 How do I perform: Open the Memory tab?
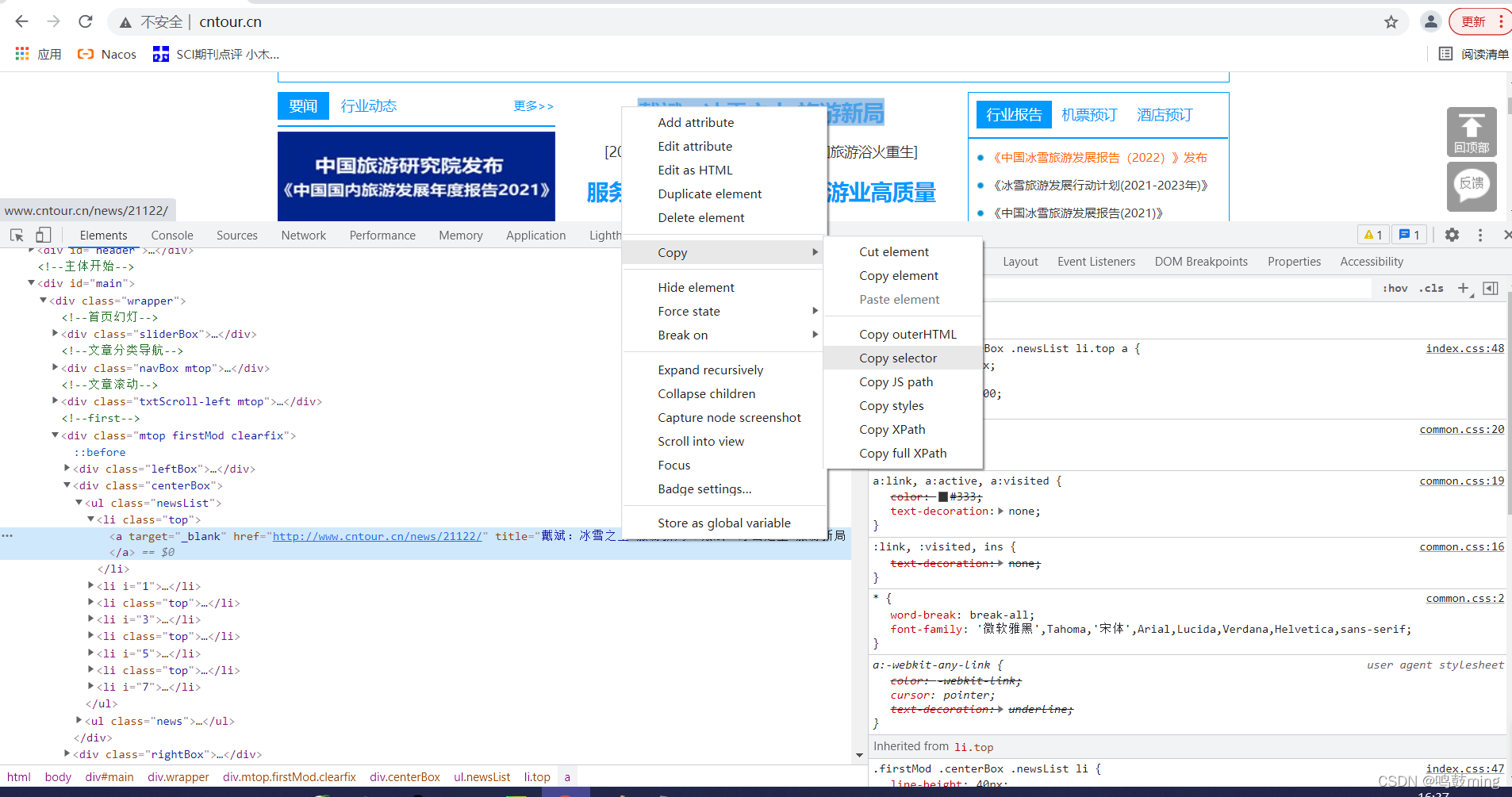pyautogui.click(x=461, y=236)
